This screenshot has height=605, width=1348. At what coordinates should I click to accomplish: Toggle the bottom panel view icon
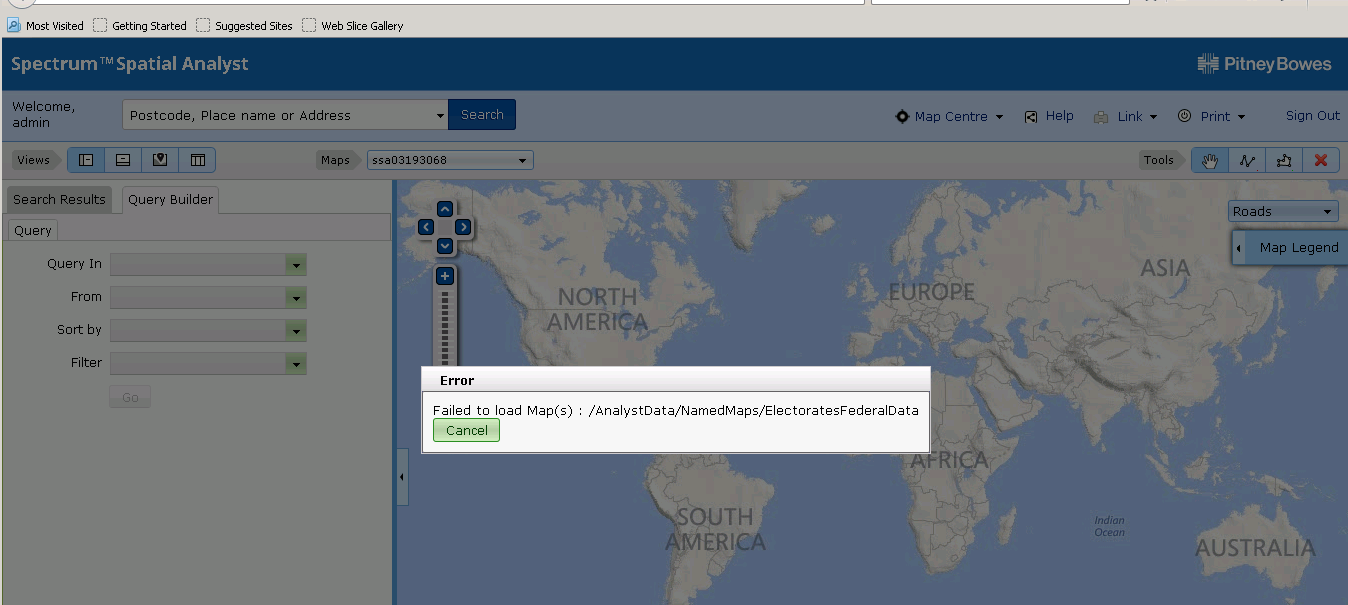[x=123, y=160]
